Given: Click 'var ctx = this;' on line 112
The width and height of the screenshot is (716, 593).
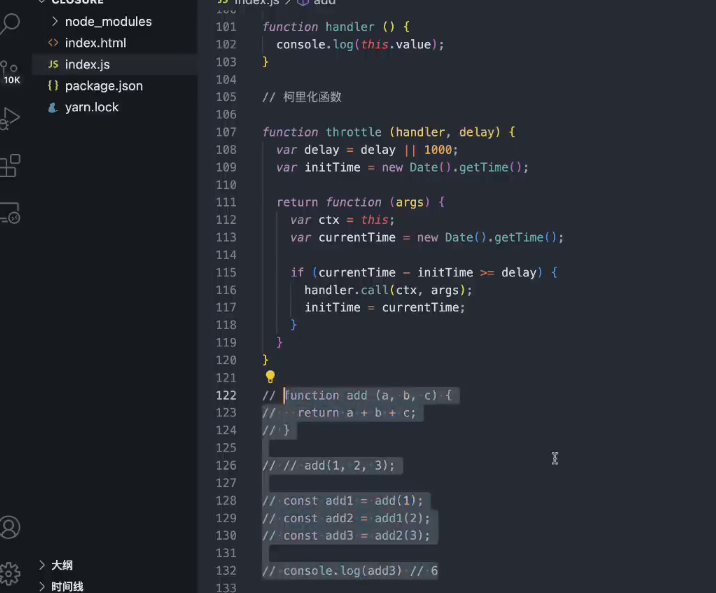Looking at the screenshot, I should pyautogui.click(x=342, y=220).
